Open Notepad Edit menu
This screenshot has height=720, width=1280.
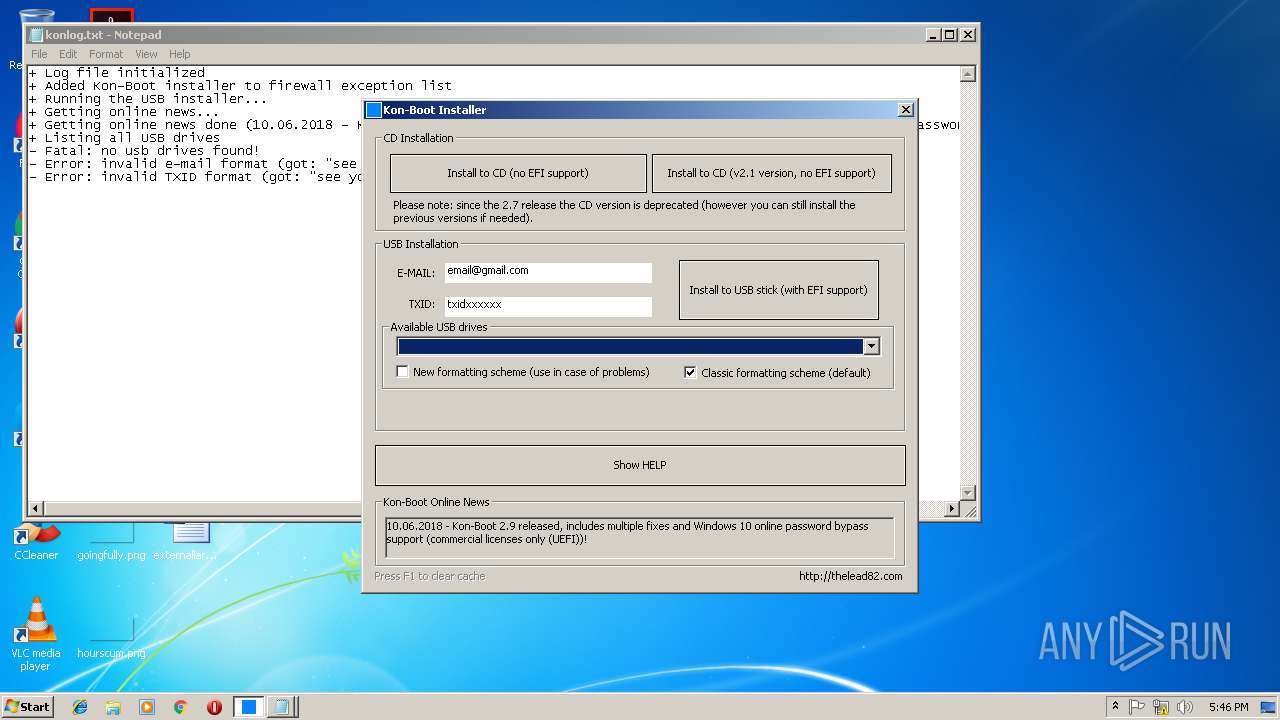coord(68,54)
